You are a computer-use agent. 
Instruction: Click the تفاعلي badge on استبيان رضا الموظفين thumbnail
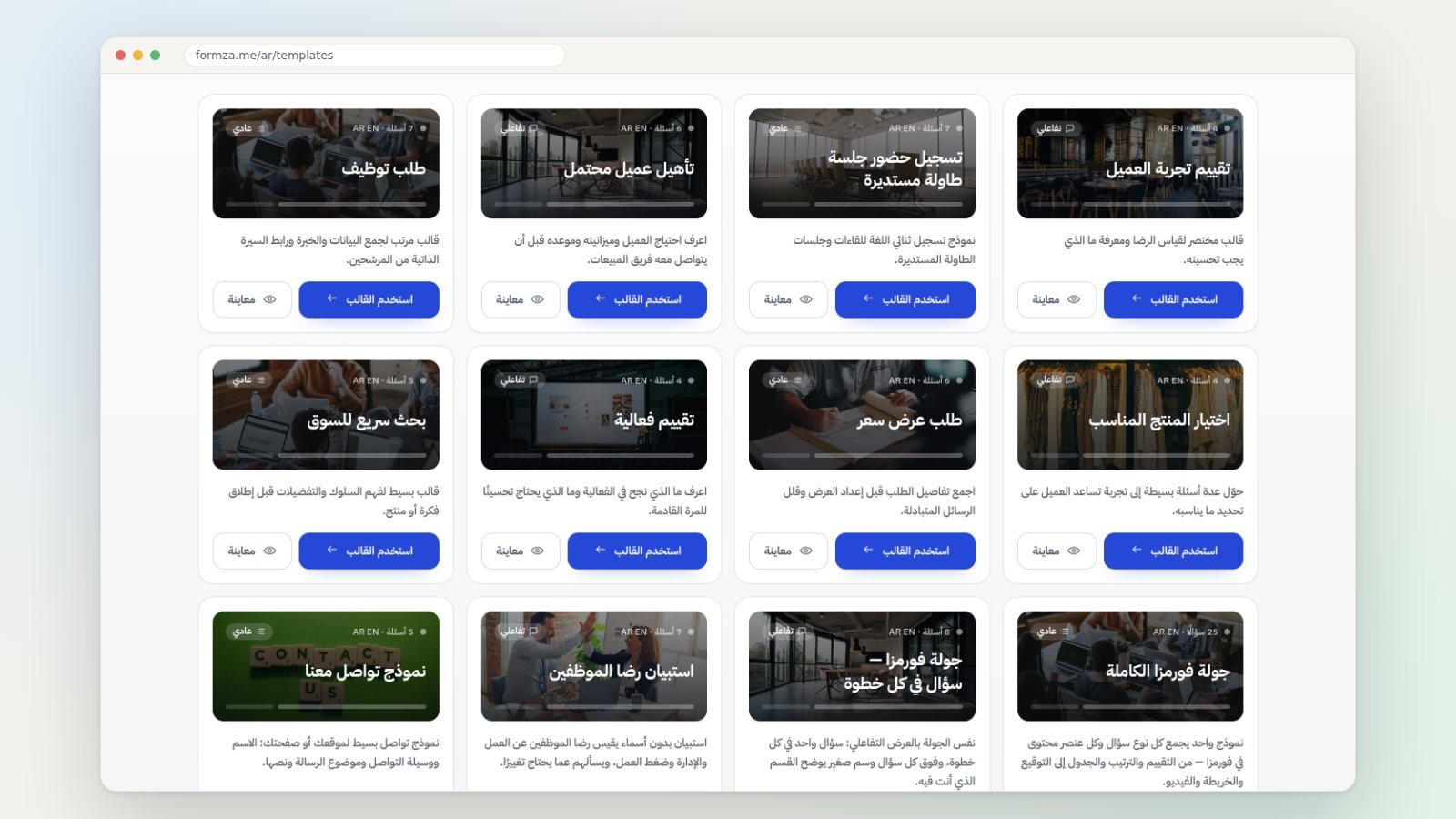pos(519,631)
